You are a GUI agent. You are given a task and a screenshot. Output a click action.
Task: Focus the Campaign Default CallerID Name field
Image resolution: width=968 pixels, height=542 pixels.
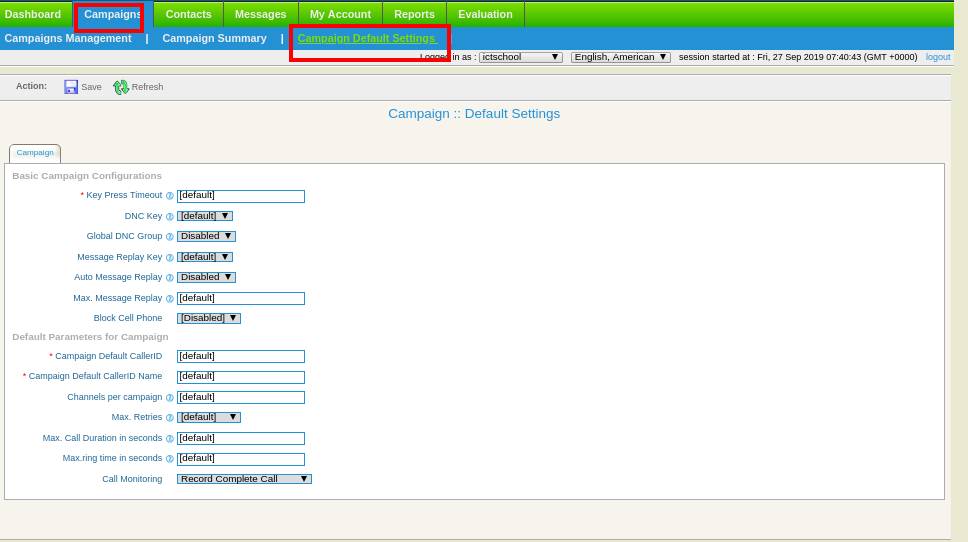coord(241,377)
